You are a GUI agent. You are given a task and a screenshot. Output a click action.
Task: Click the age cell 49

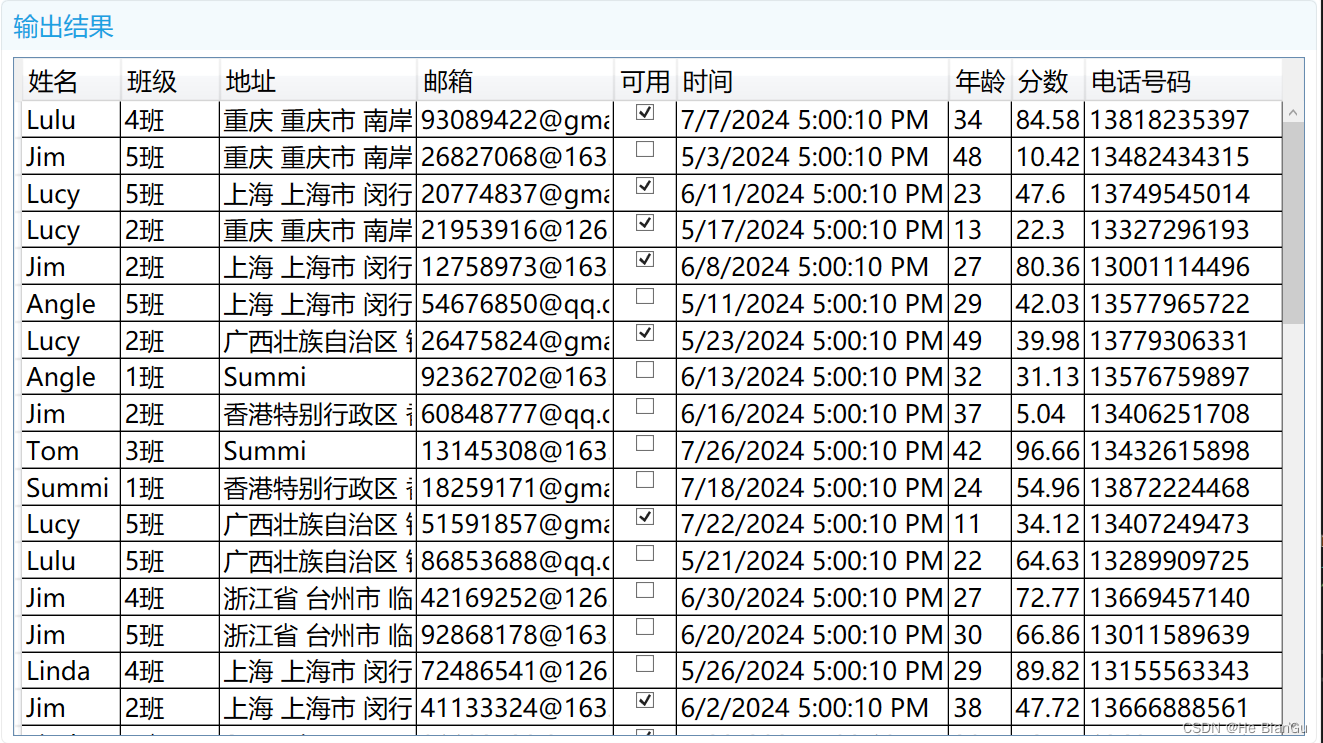(x=980, y=341)
